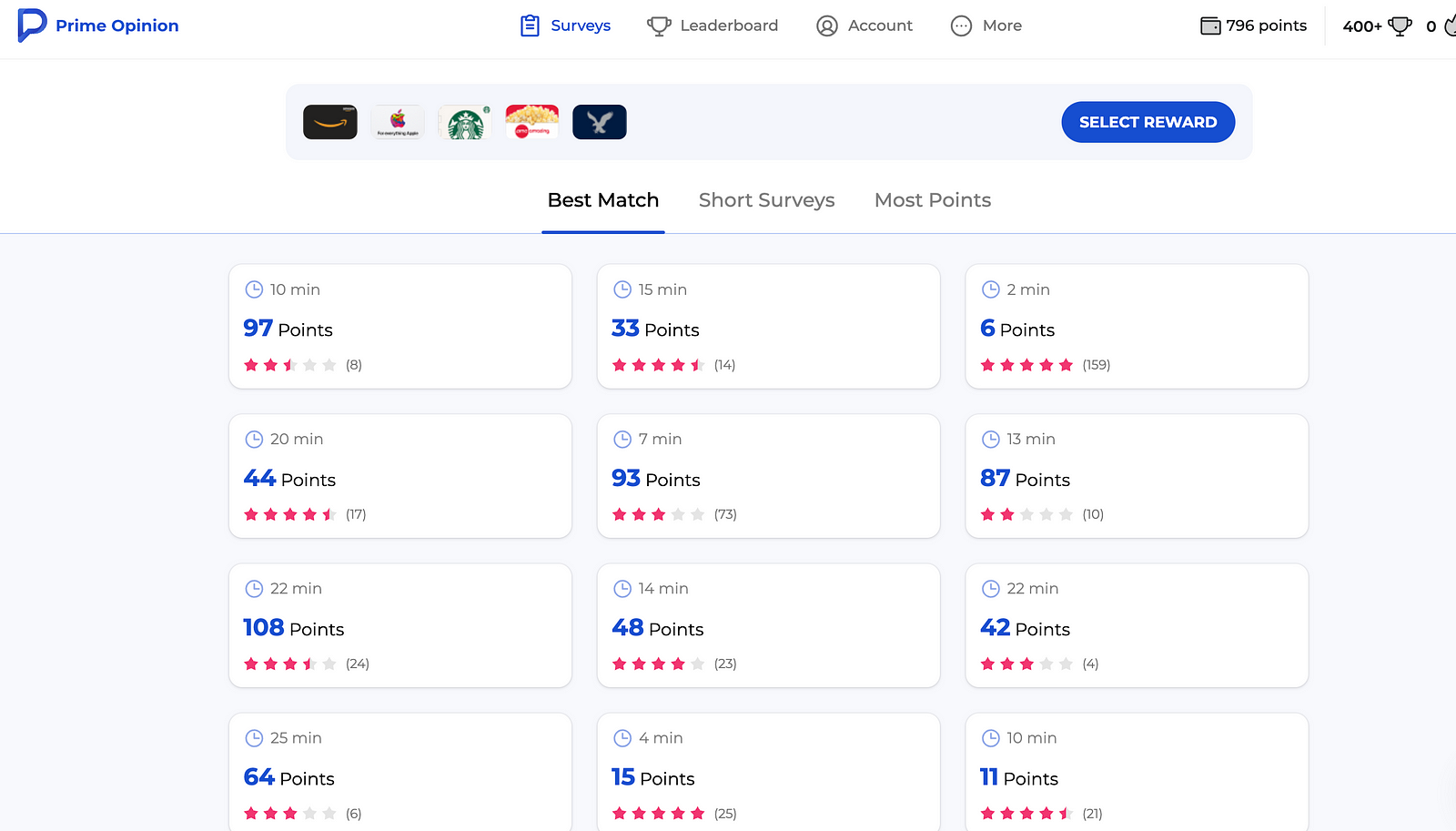Select the Amazon gift card icon
The width and height of the screenshot is (1456, 831).
pyautogui.click(x=330, y=122)
